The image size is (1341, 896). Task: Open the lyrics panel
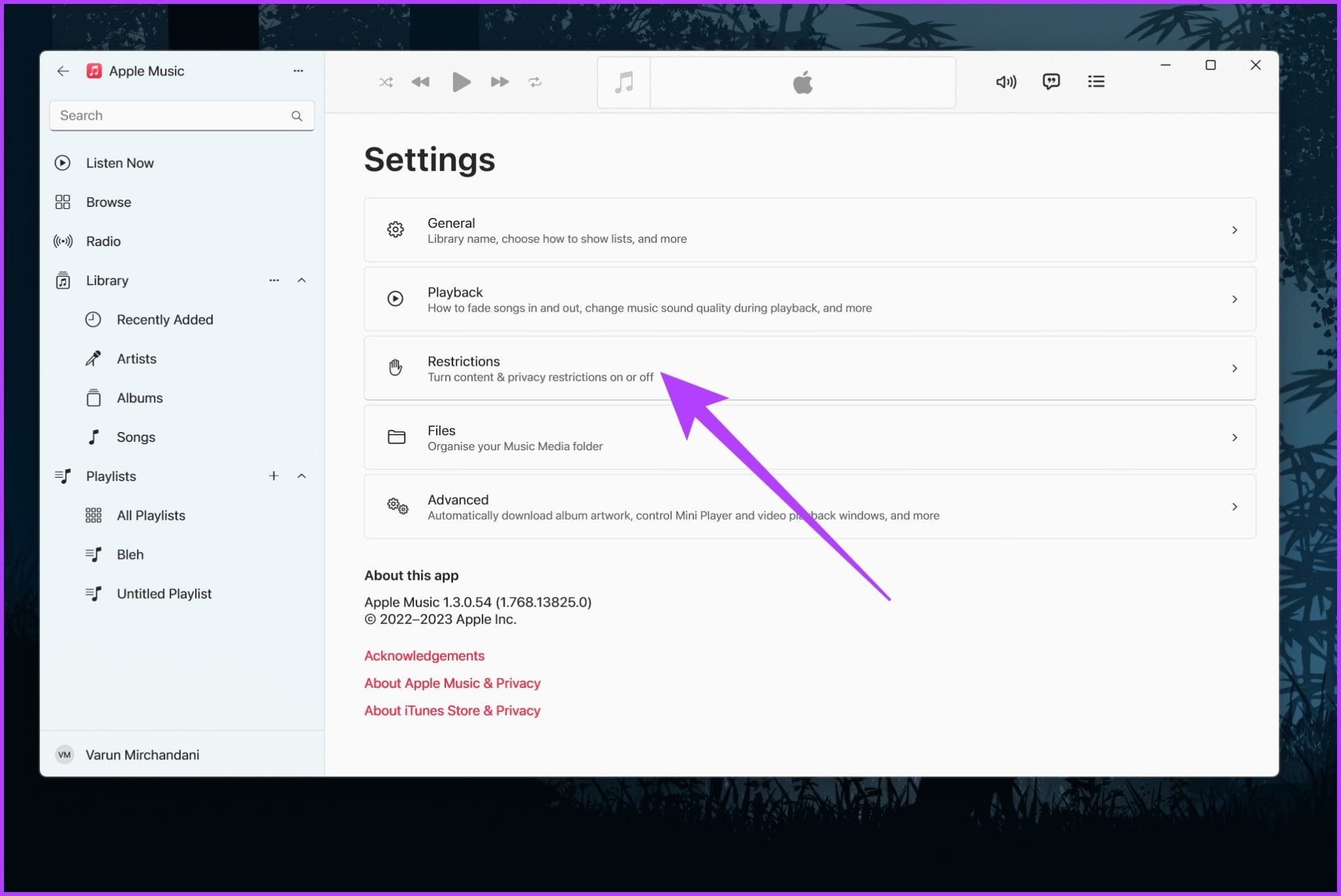1051,81
